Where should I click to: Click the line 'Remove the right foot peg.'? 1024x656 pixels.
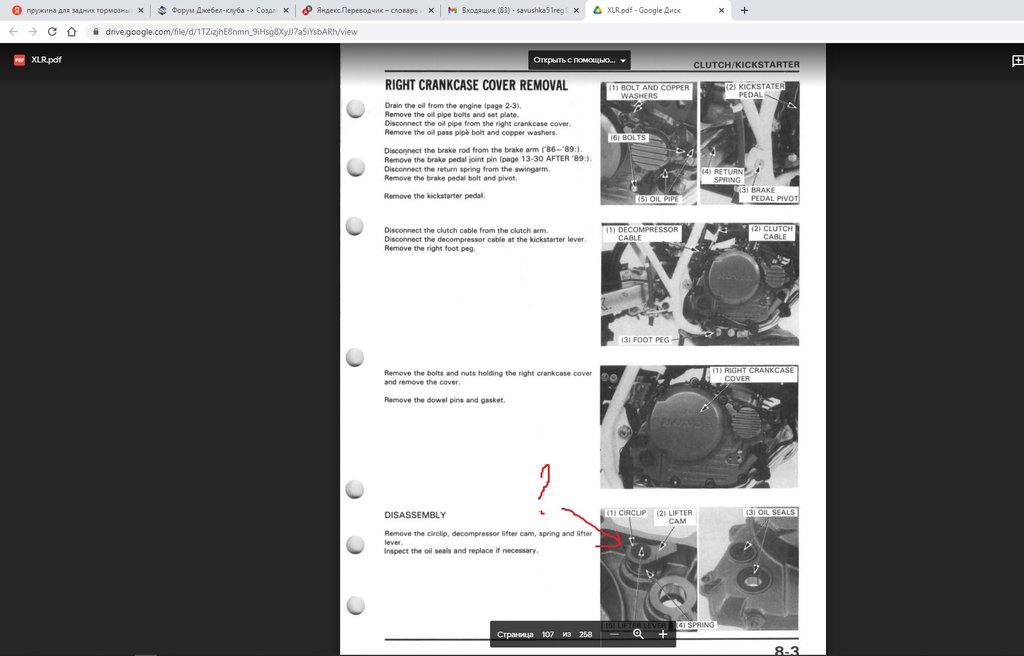430,248
